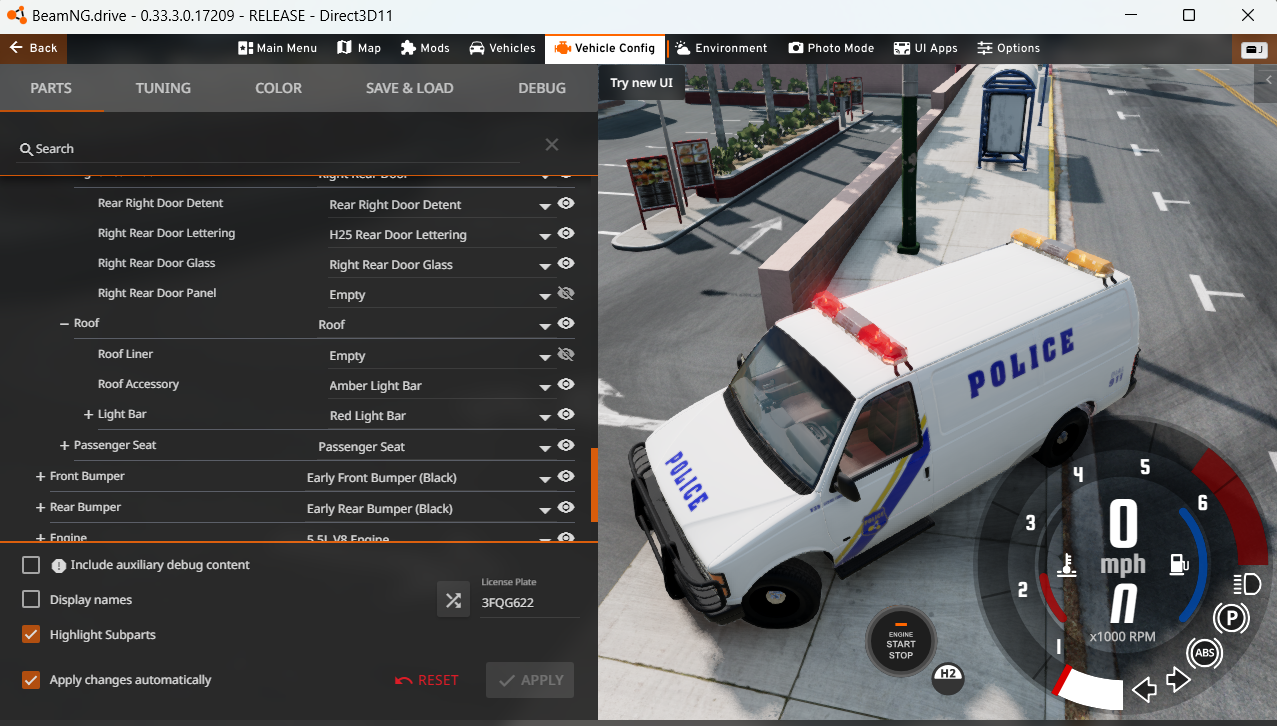Click the parking brake (P) indicator icon
Image resolution: width=1277 pixels, height=726 pixels.
(x=1232, y=620)
